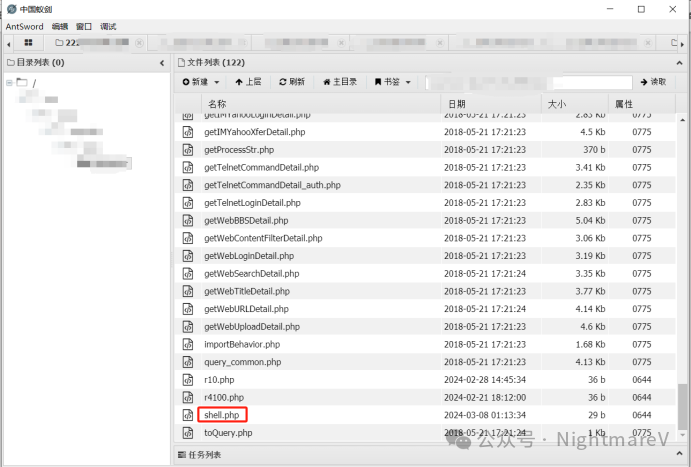Click file icon for getIMYahooXferDetail.php
This screenshot has width=691, height=467.
pos(188,132)
